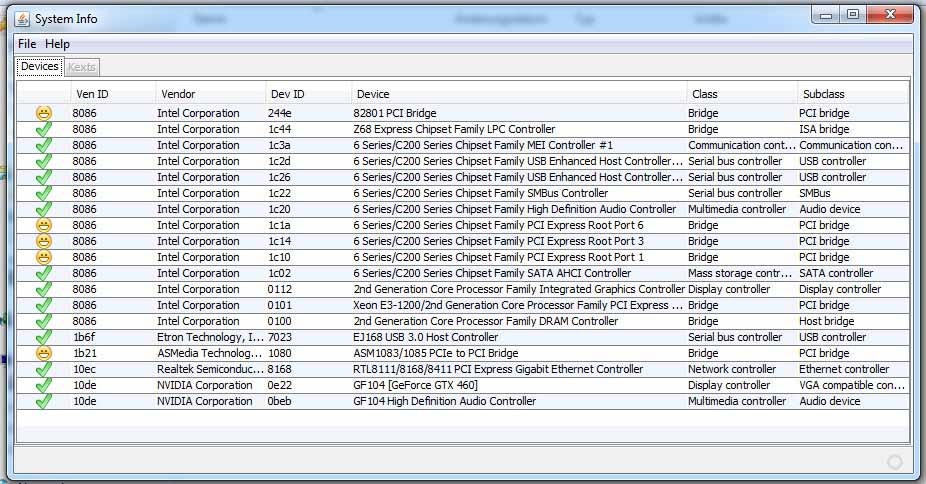
Task: Close the System Info window
Action: coord(891,15)
